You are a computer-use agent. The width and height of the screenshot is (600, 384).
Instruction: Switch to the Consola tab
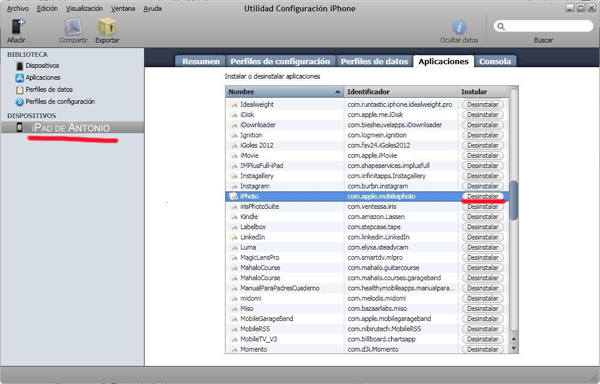click(x=495, y=61)
